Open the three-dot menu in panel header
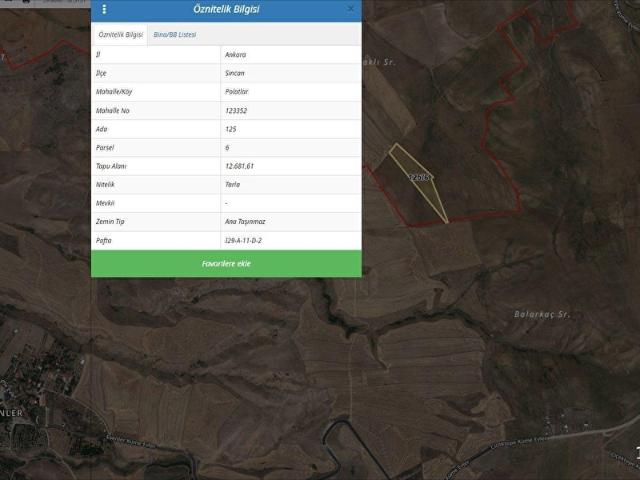This screenshot has height=480, width=640. pyautogui.click(x=103, y=9)
